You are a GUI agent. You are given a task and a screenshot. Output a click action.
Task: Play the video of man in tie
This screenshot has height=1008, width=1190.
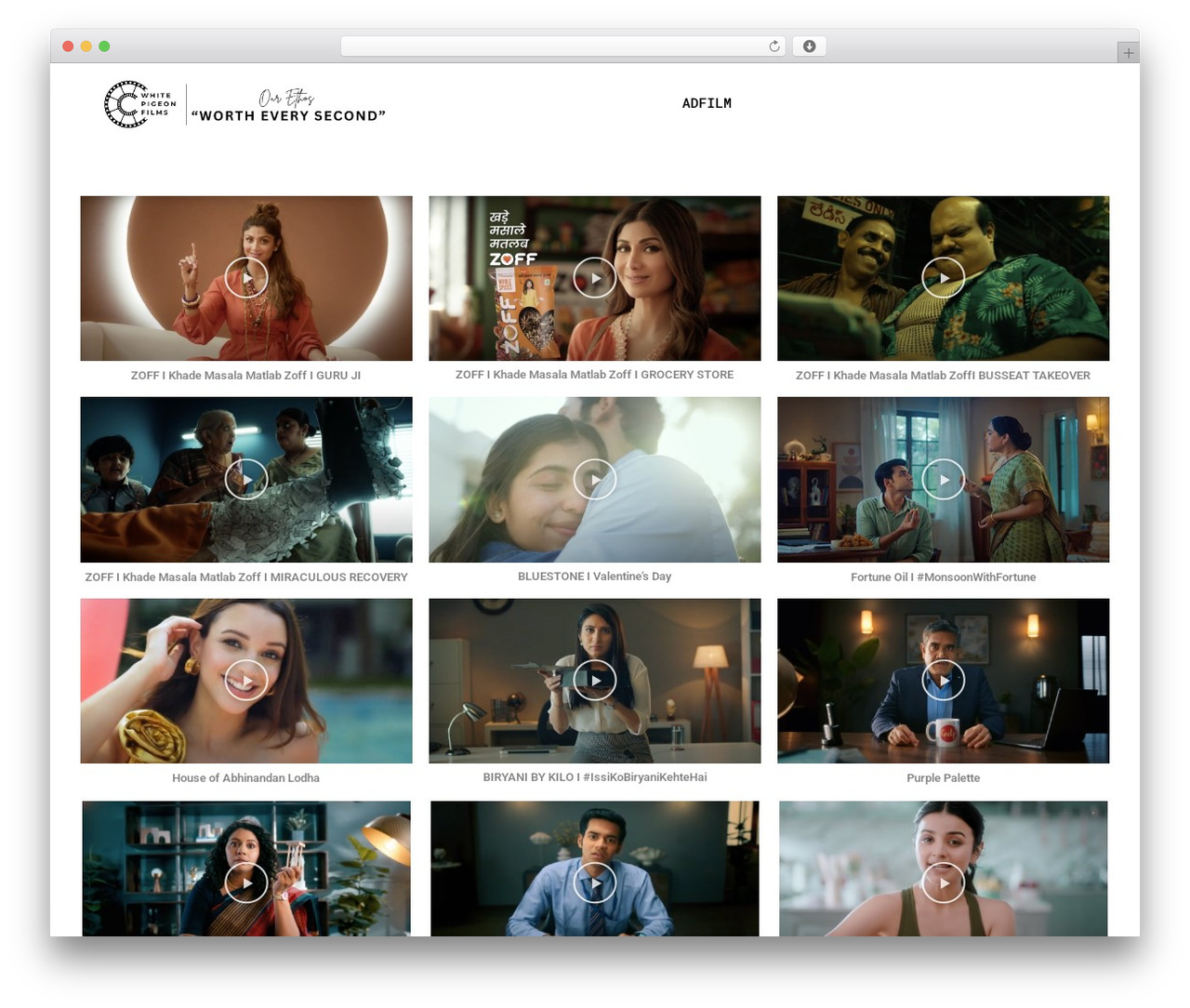[595, 882]
